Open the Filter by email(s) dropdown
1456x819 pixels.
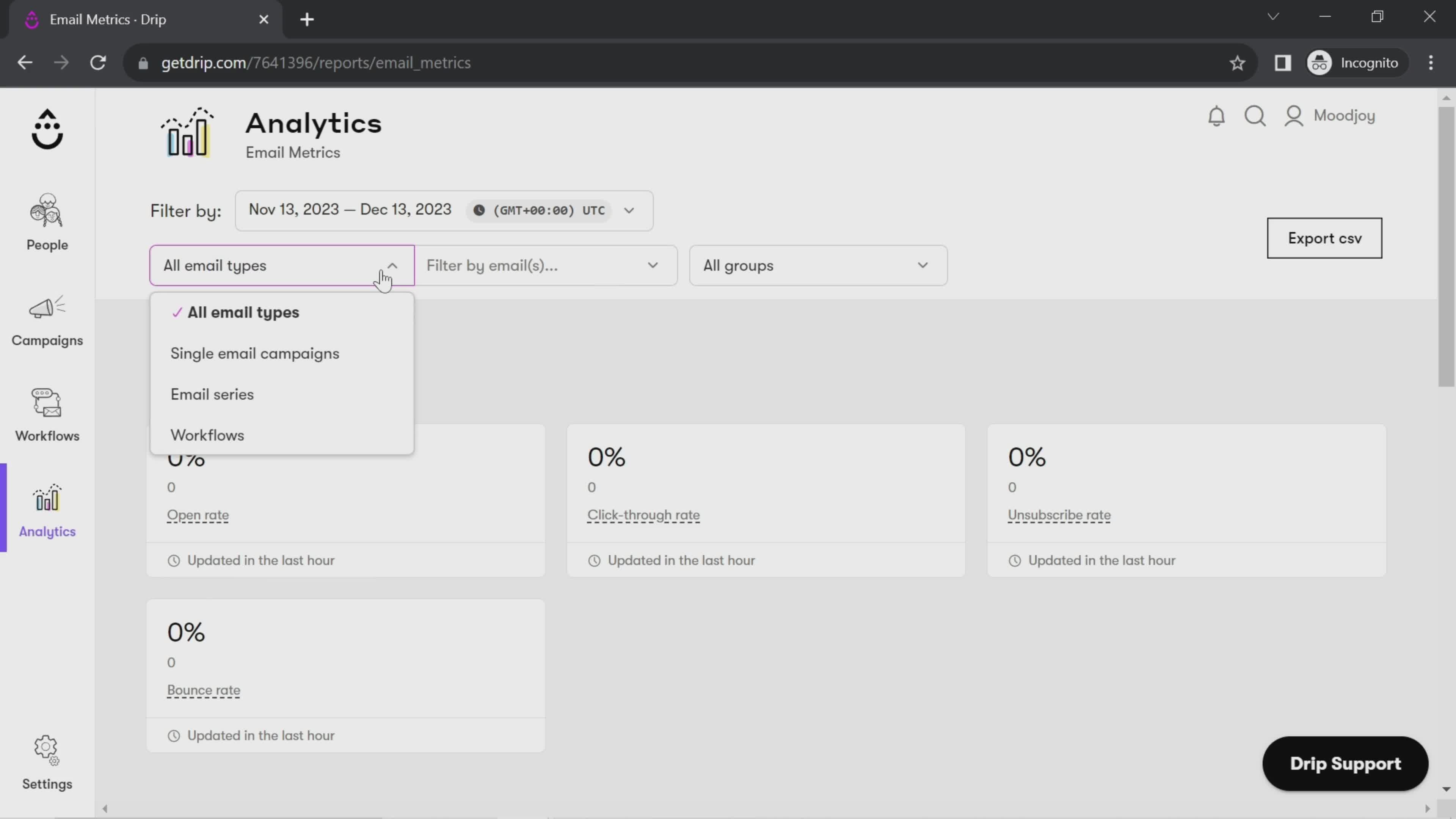tap(546, 265)
